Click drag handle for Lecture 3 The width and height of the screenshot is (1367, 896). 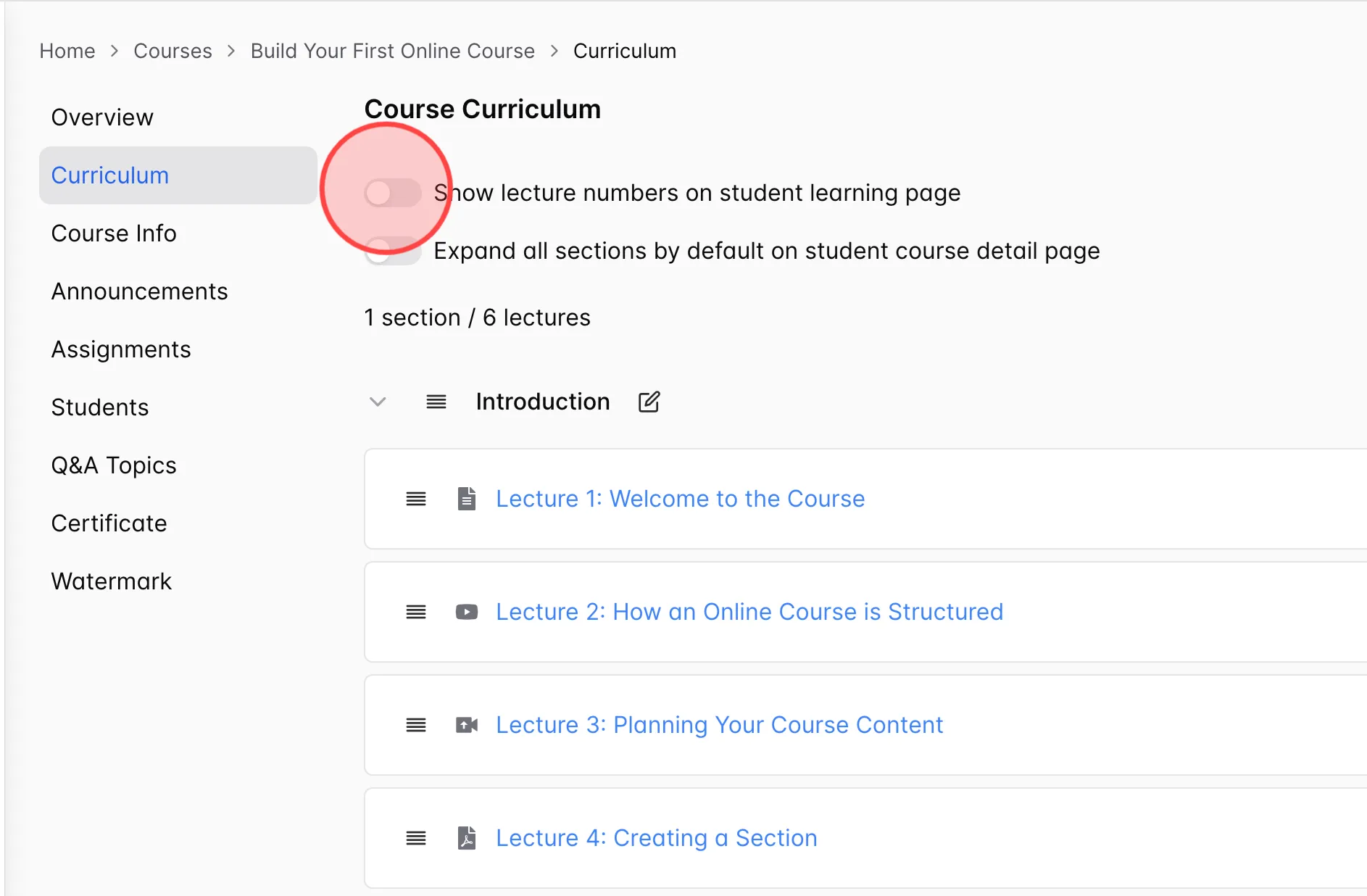(x=416, y=725)
